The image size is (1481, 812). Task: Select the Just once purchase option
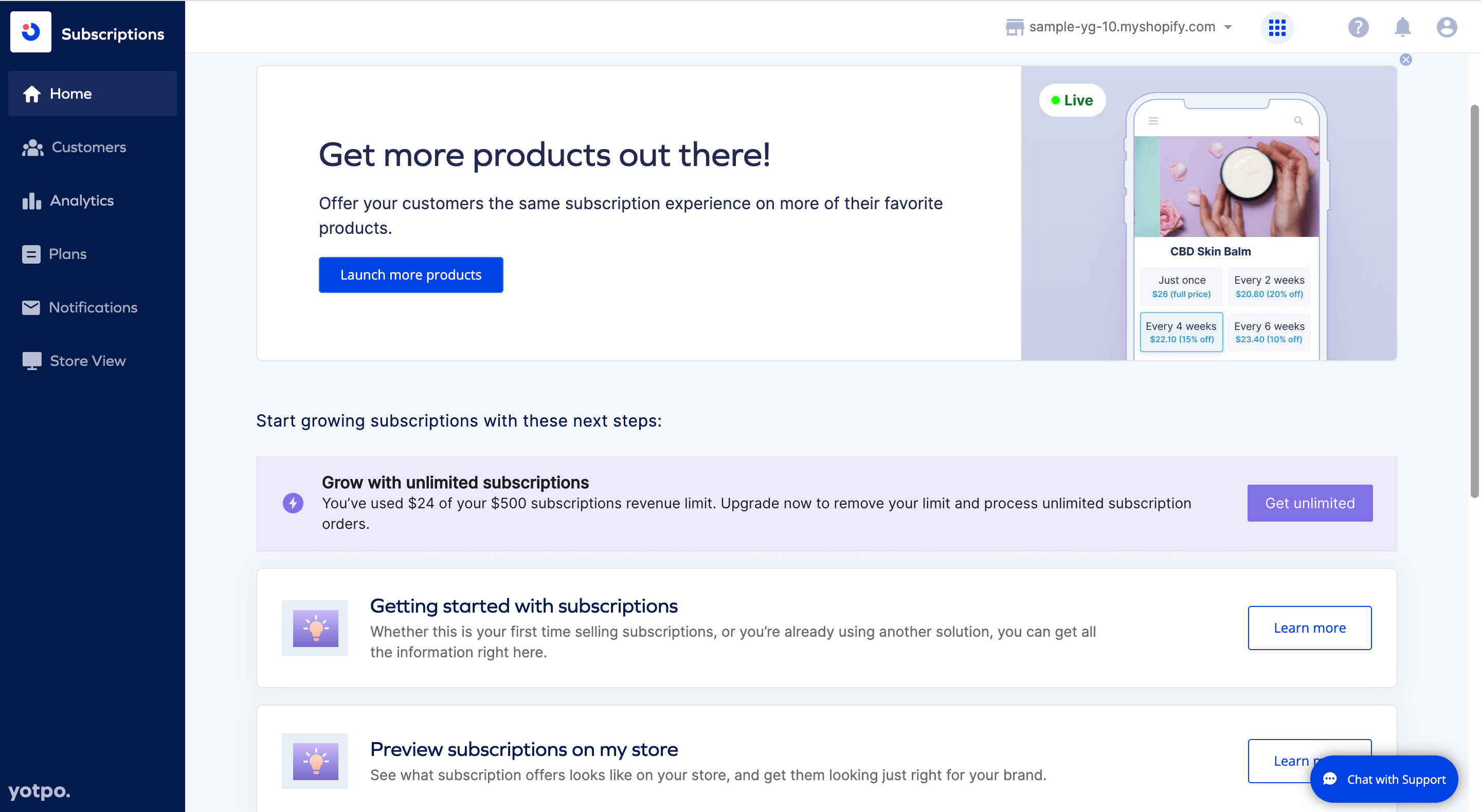(x=1182, y=286)
